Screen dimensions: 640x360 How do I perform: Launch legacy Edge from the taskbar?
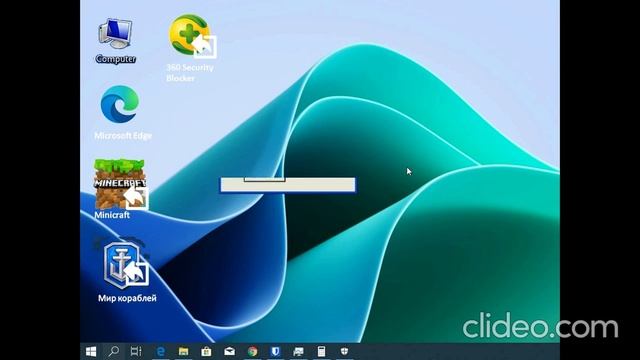[x=161, y=351]
